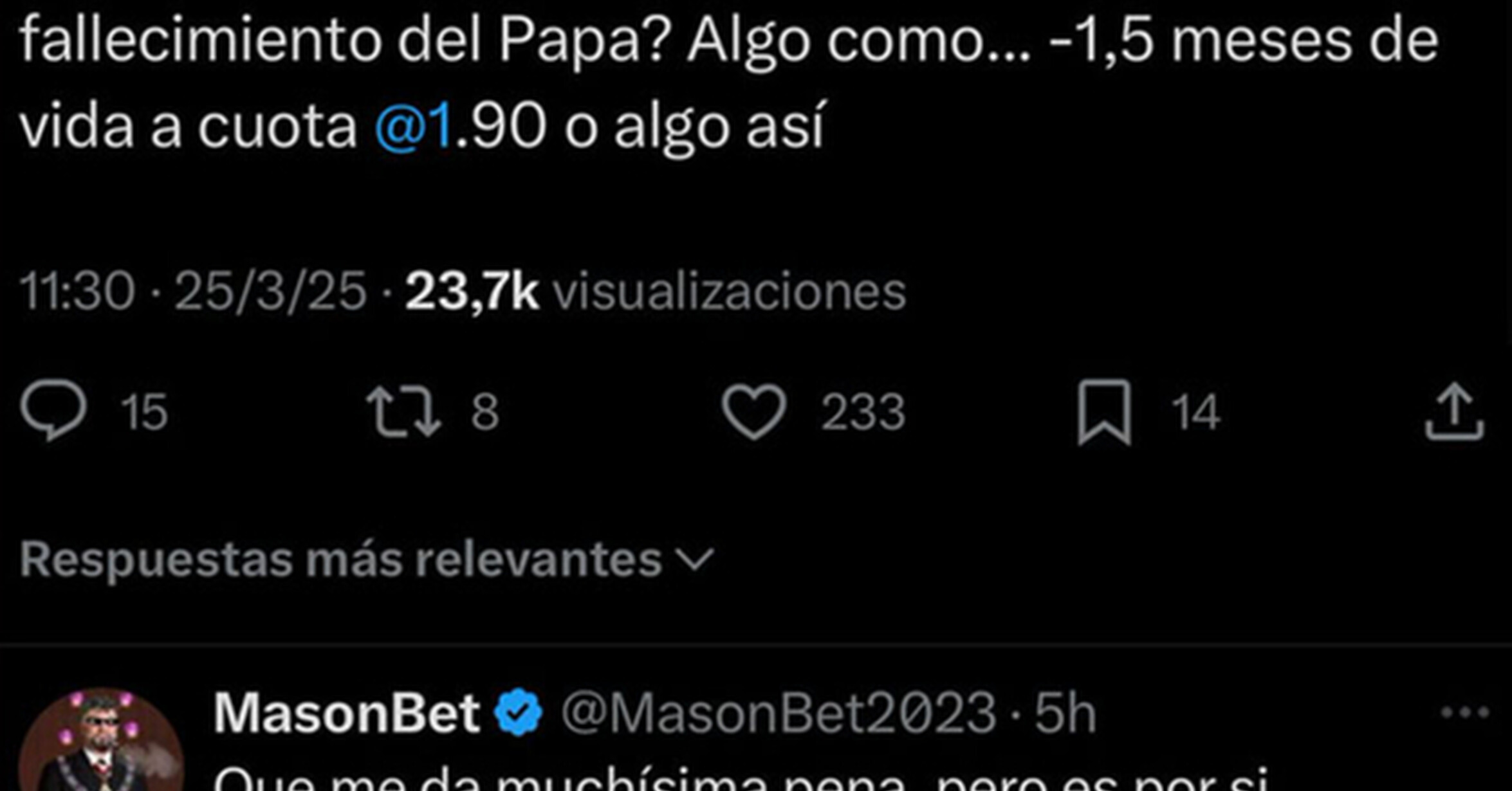The width and height of the screenshot is (1512, 791).
Task: Open the three-dot menu on MasonBet's reply
Action: [x=1464, y=713]
